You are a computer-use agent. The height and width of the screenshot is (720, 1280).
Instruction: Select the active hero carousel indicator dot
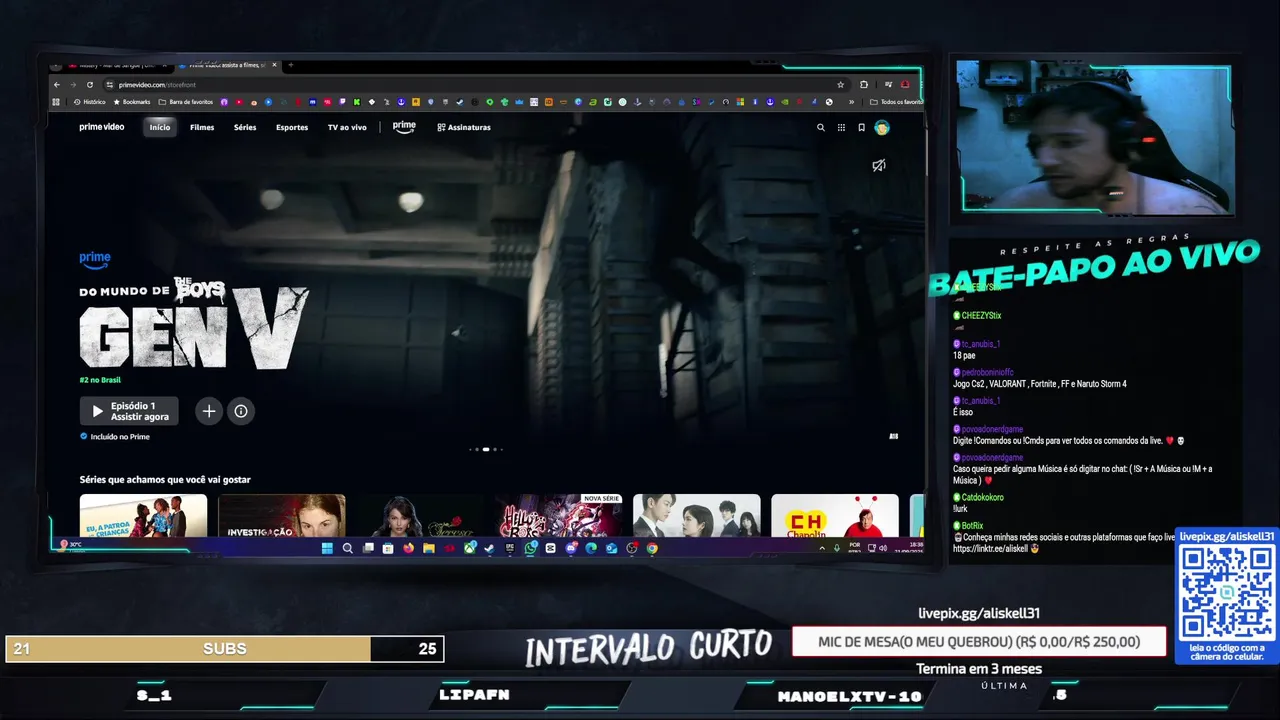point(486,450)
